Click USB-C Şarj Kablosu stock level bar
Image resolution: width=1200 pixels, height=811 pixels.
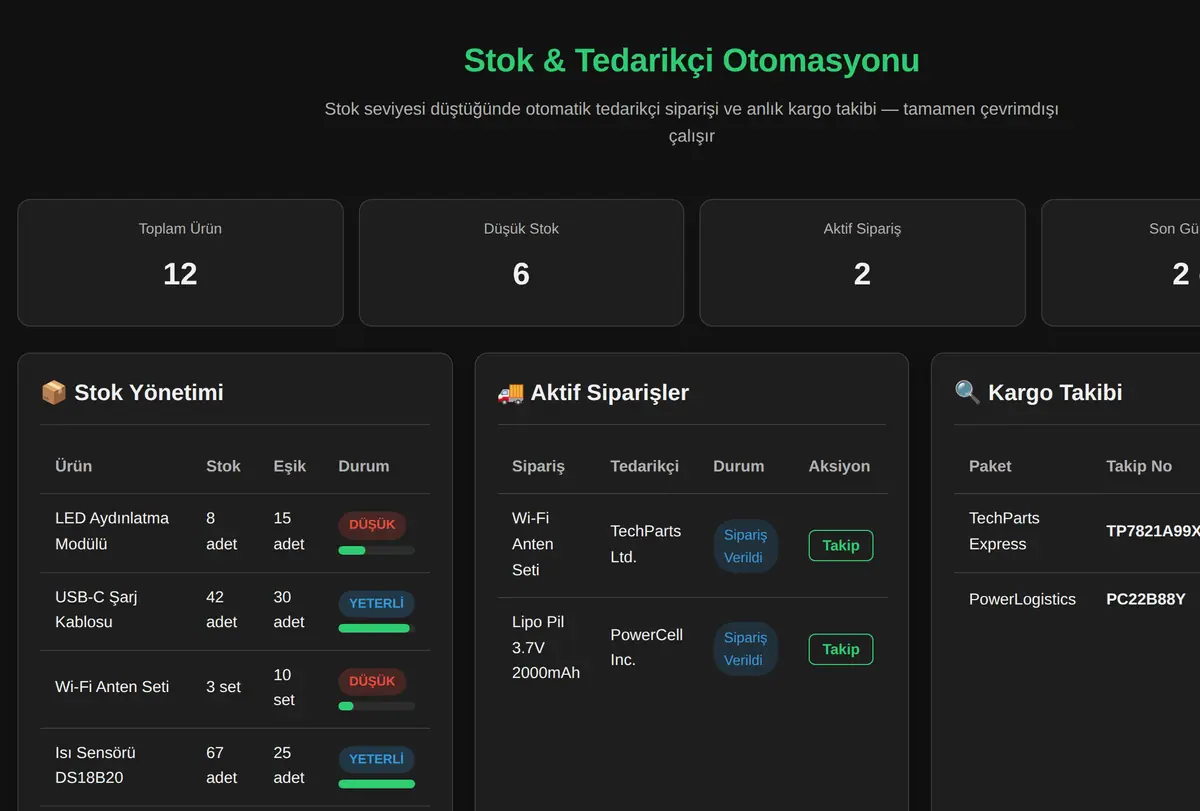pos(376,628)
